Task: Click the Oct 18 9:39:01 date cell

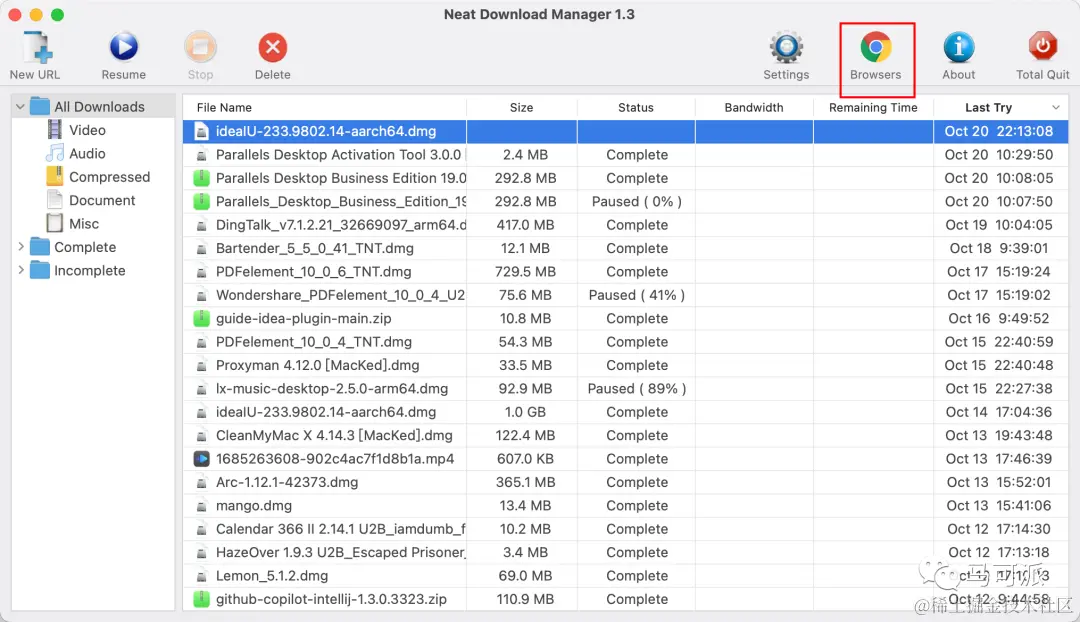Action: (x=999, y=248)
